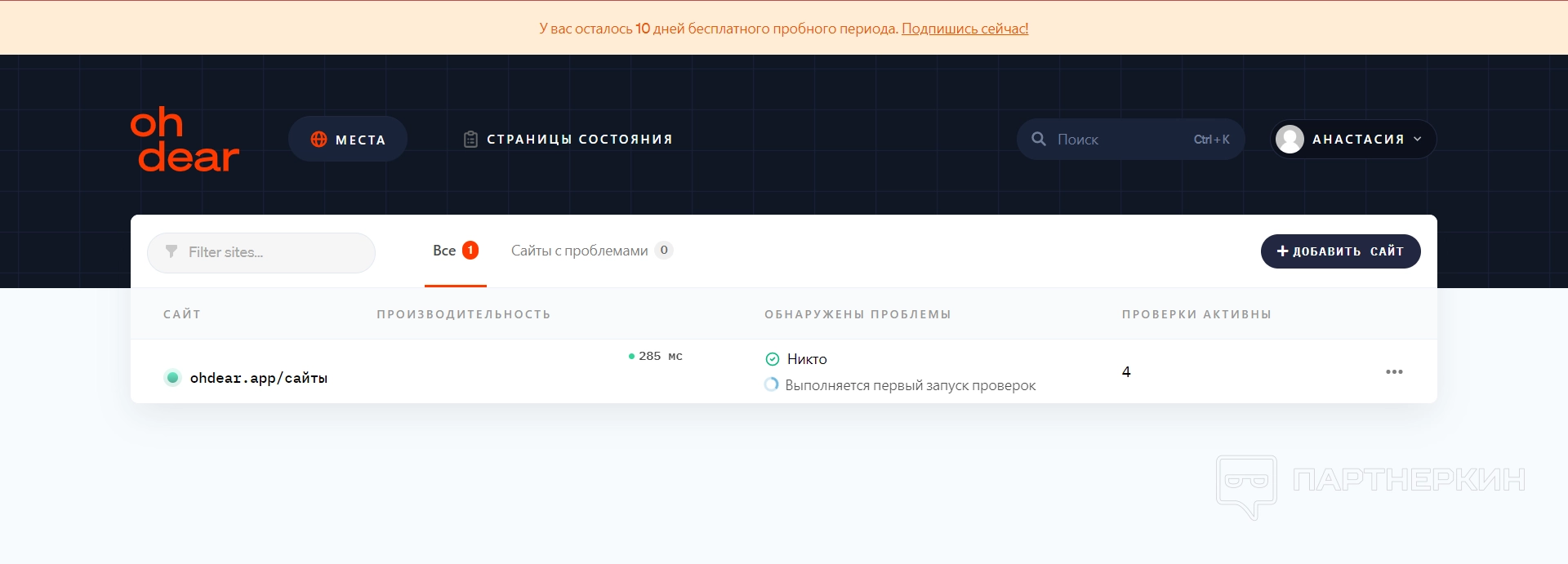Follow the Подпишись сейчас link

pyautogui.click(x=964, y=29)
